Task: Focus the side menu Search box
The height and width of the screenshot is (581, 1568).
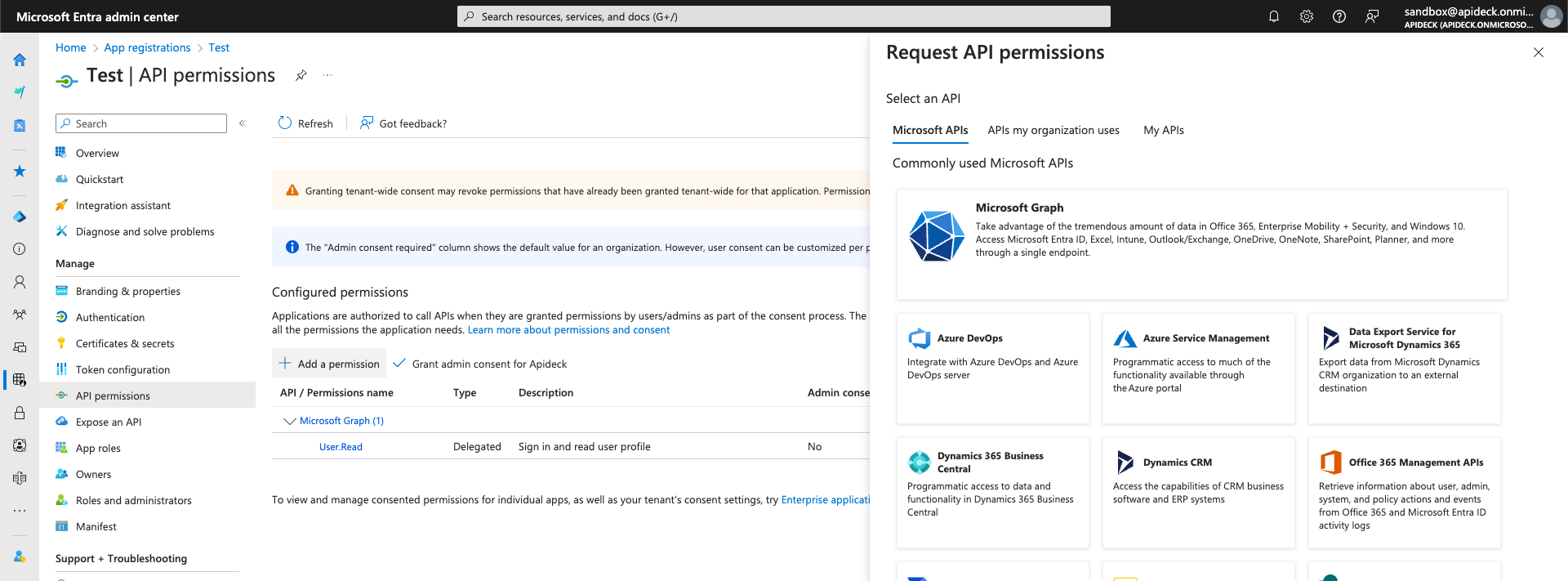Action: (x=141, y=123)
